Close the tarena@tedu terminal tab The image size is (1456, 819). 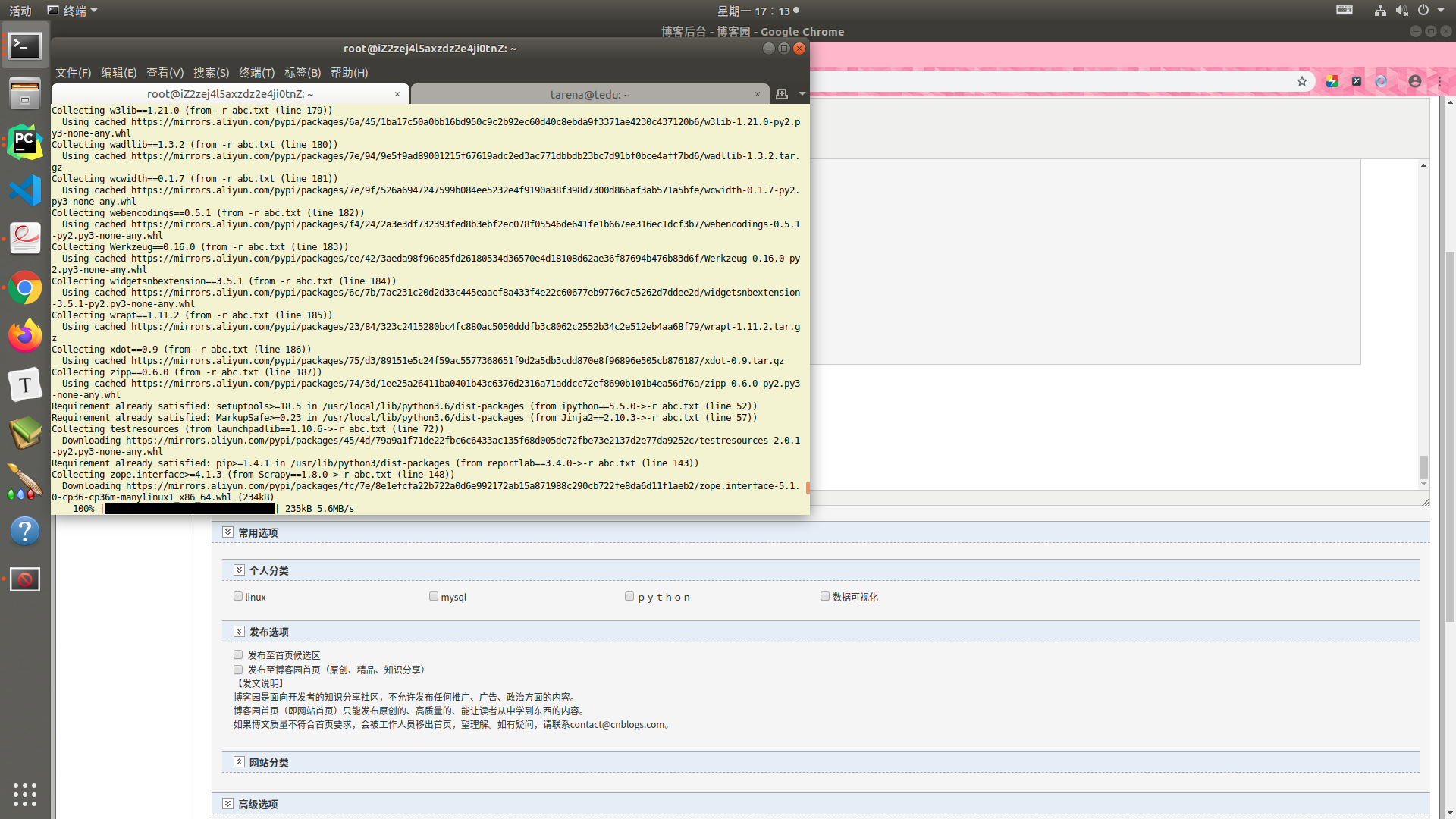pyautogui.click(x=758, y=94)
